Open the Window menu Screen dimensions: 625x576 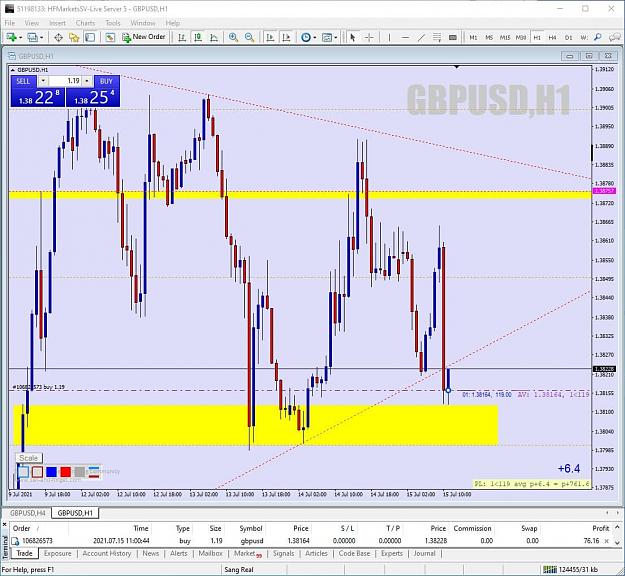tap(143, 23)
